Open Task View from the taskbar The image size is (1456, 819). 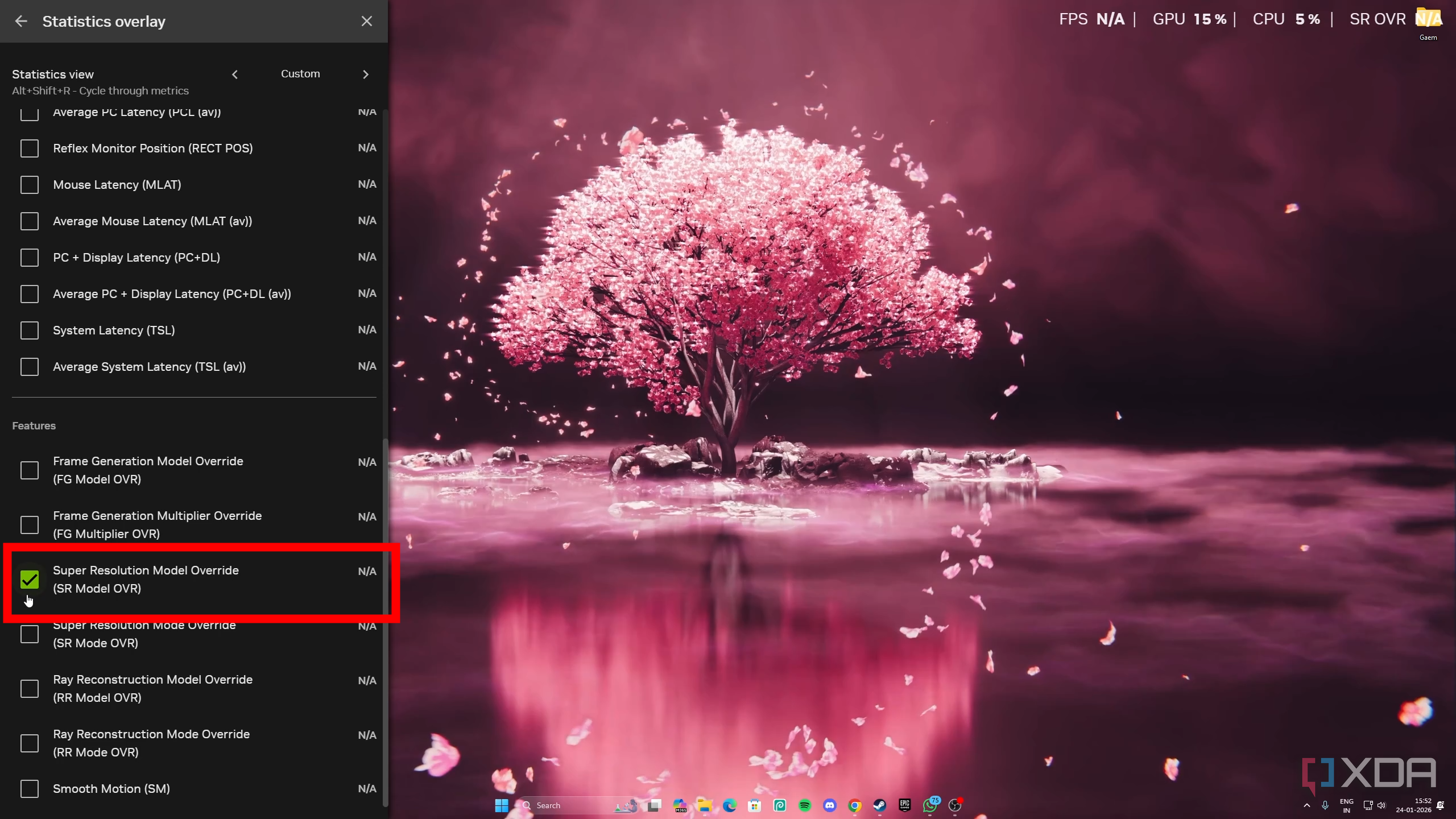coord(655,805)
